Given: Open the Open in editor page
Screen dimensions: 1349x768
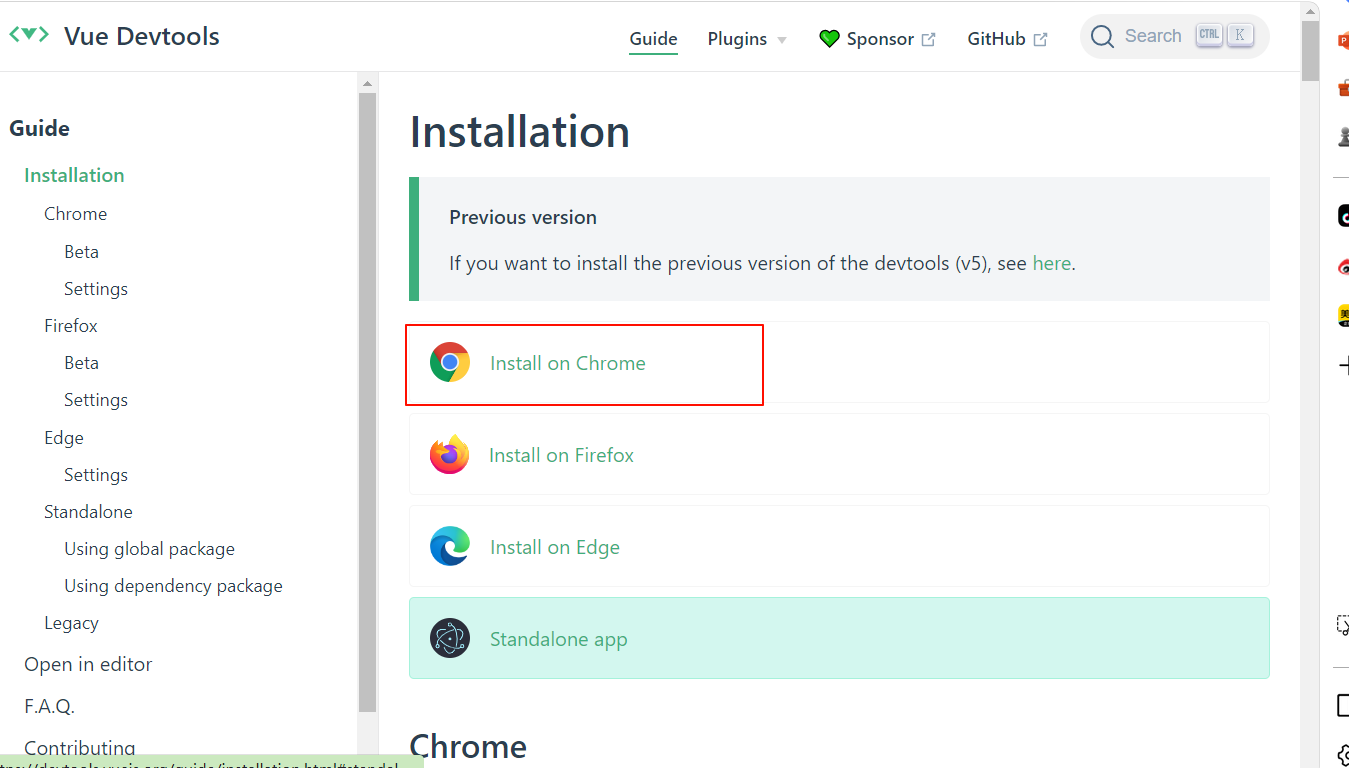Looking at the screenshot, I should point(88,665).
